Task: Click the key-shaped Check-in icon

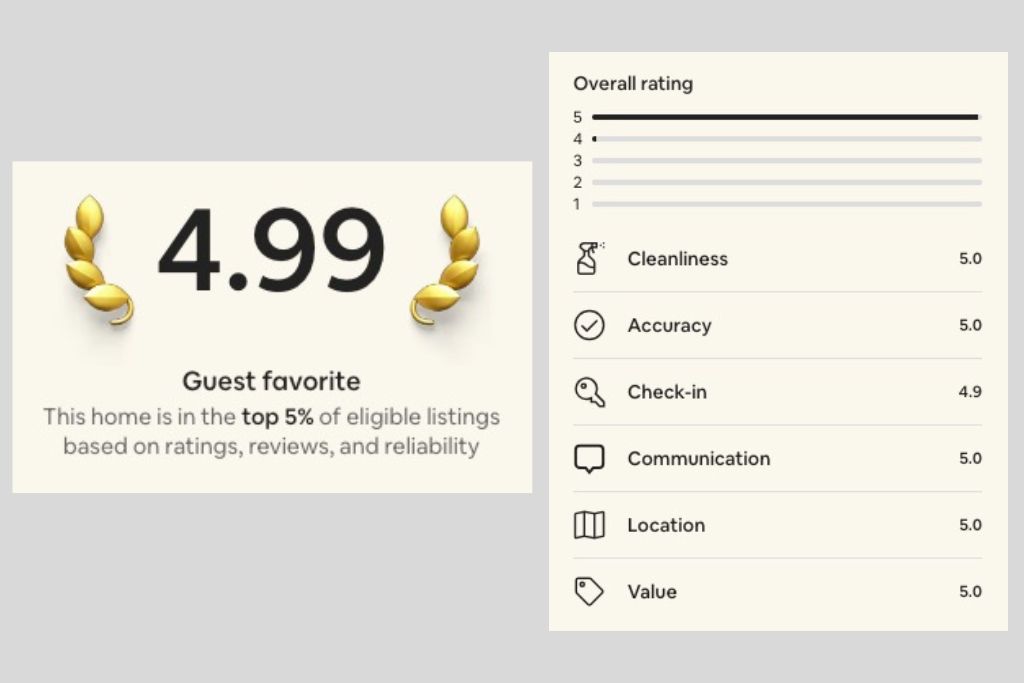Action: click(x=590, y=392)
